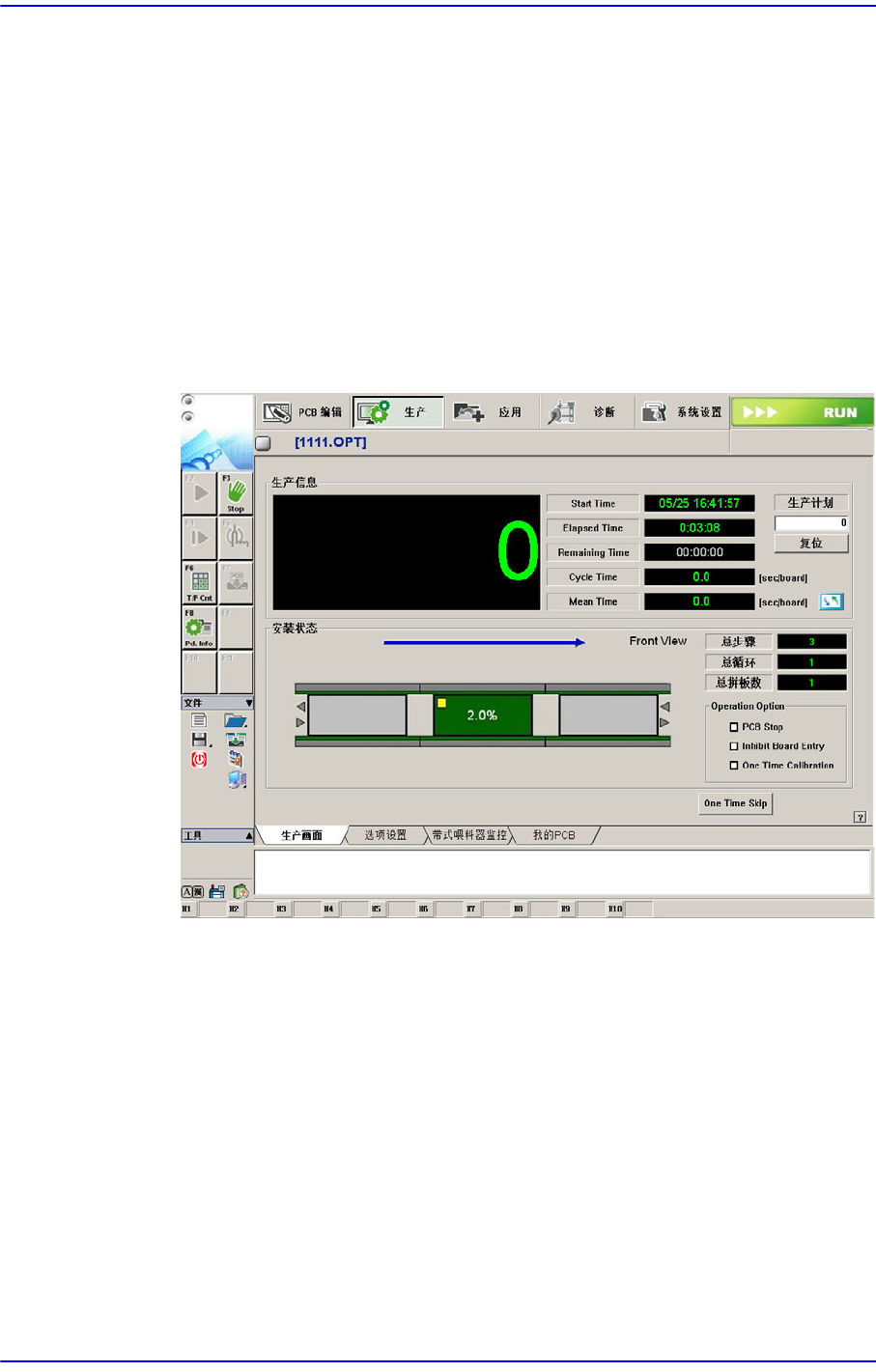The image size is (876, 1372).
Task: Click the greyed F7 download button
Action: [x=237, y=583]
